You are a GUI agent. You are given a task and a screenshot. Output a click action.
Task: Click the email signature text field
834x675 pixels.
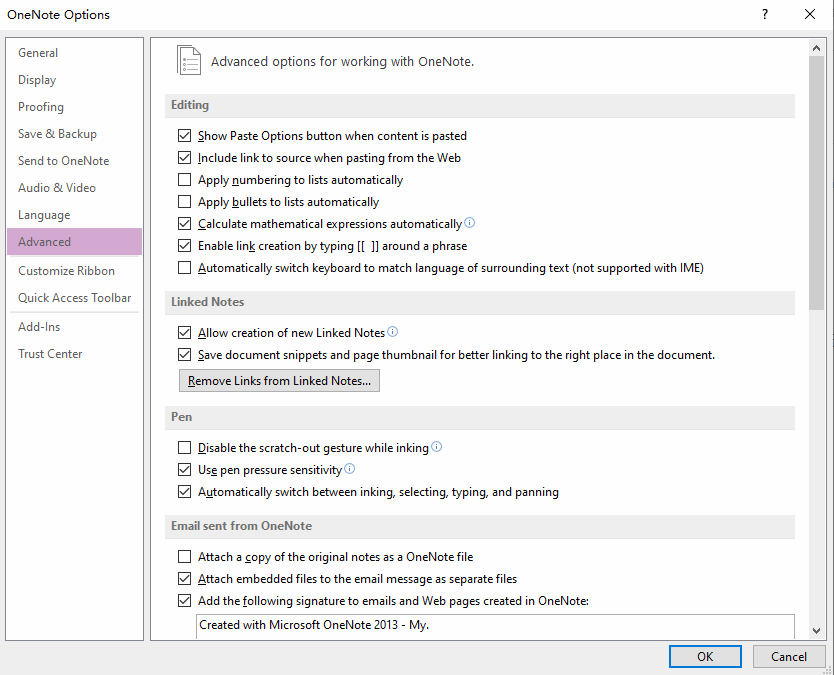(495, 626)
